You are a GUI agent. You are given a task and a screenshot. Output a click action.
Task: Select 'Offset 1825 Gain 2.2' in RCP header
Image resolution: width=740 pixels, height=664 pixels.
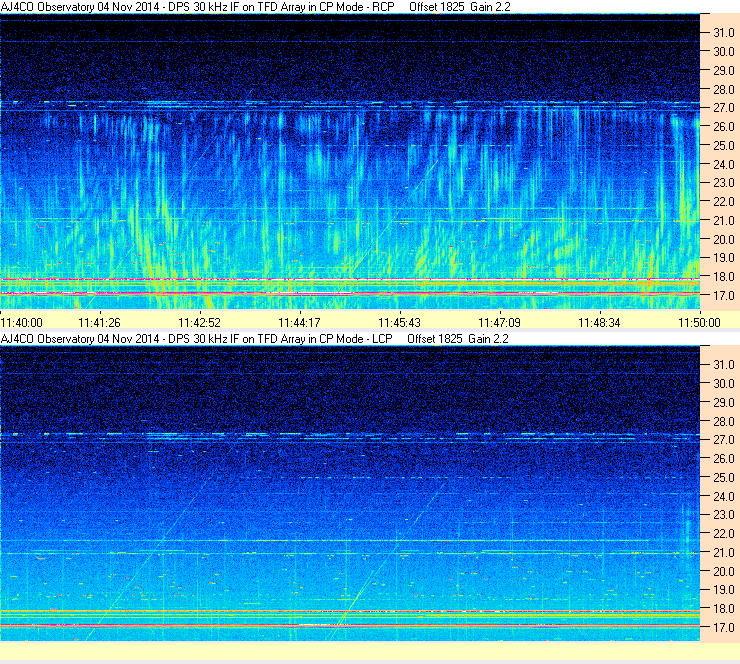coord(460,7)
